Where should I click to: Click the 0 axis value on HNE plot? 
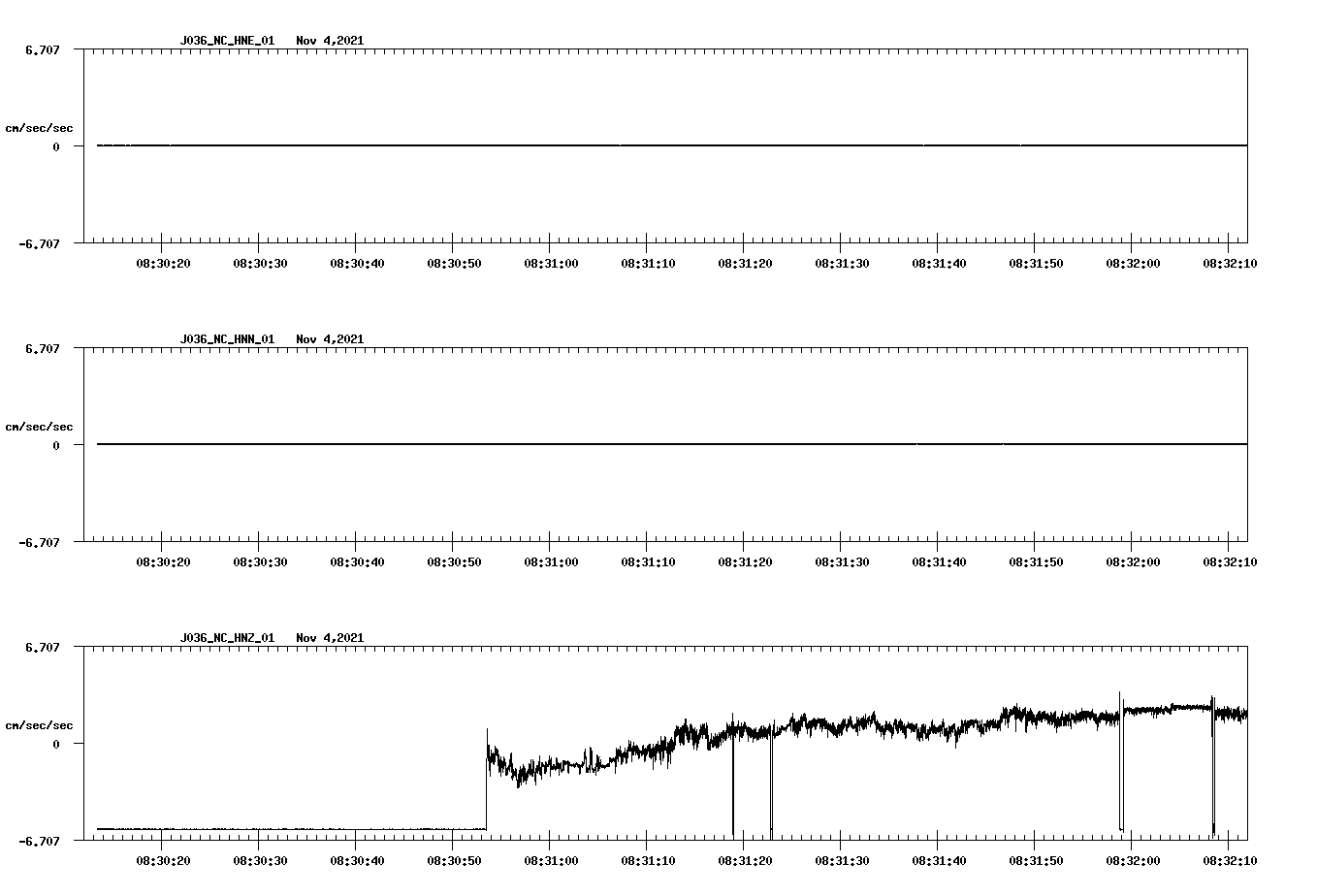point(56,146)
